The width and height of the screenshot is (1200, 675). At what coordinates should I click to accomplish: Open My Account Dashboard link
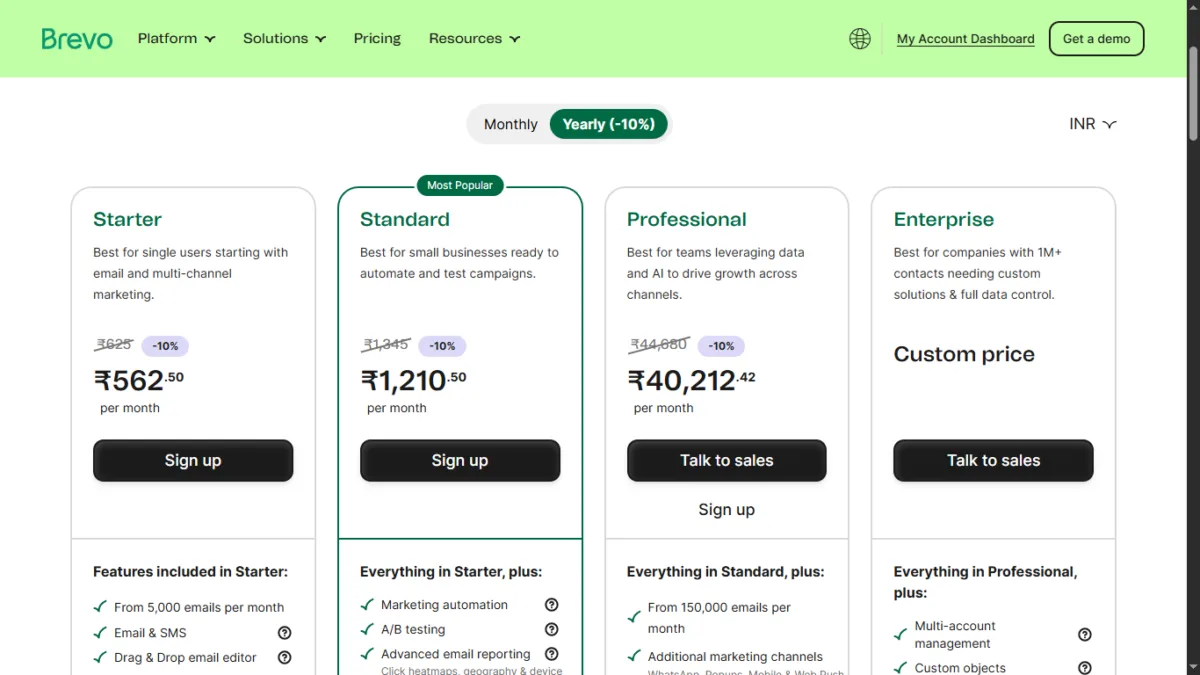[966, 39]
